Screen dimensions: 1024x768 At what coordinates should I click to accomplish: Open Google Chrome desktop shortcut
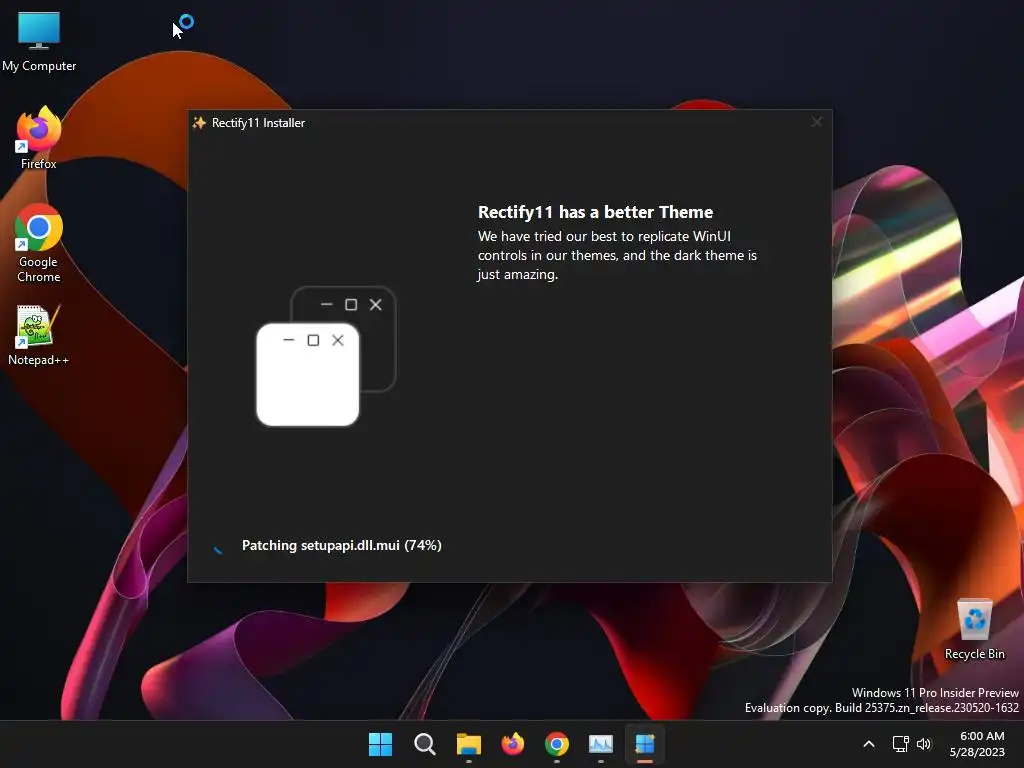[39, 243]
